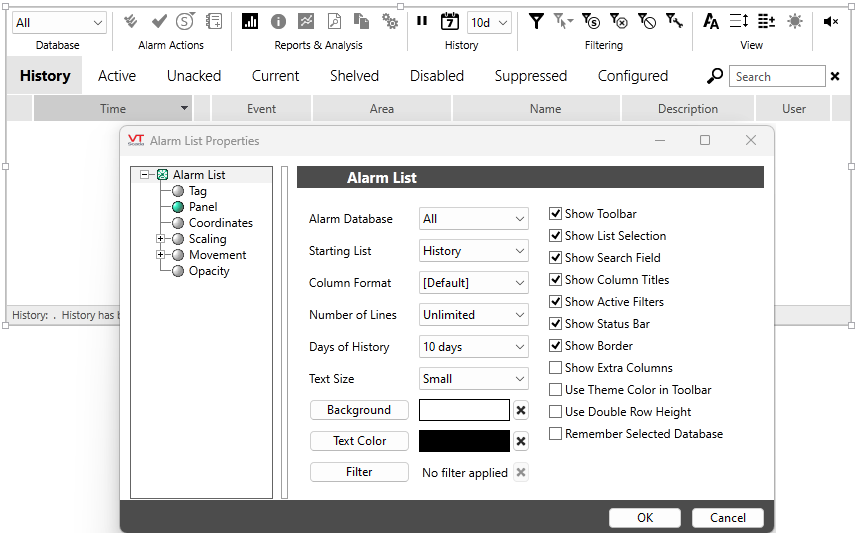
Task: Open the Starting List dropdown
Action: point(473,251)
